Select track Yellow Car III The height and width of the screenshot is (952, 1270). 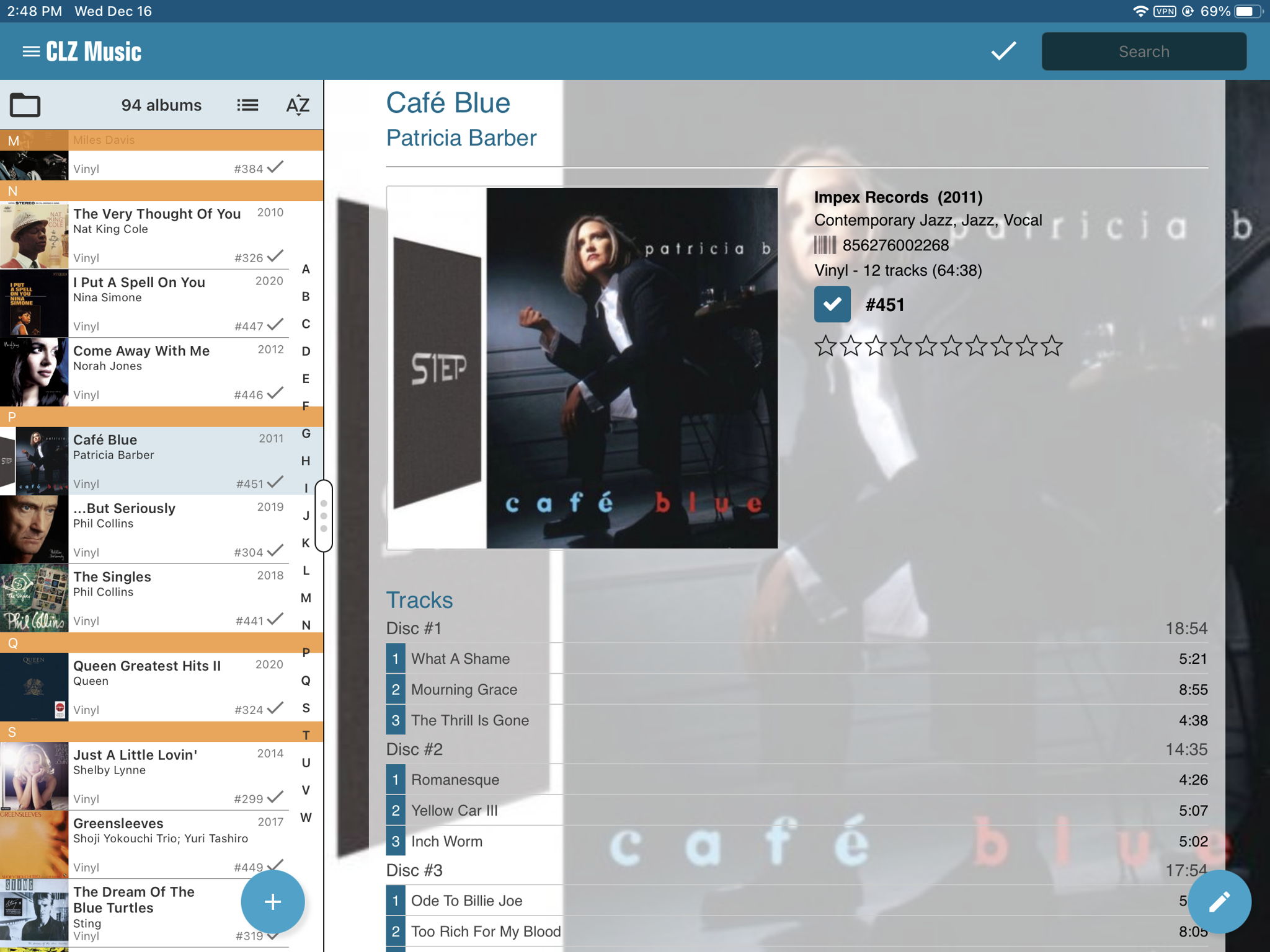pyautogui.click(x=797, y=810)
